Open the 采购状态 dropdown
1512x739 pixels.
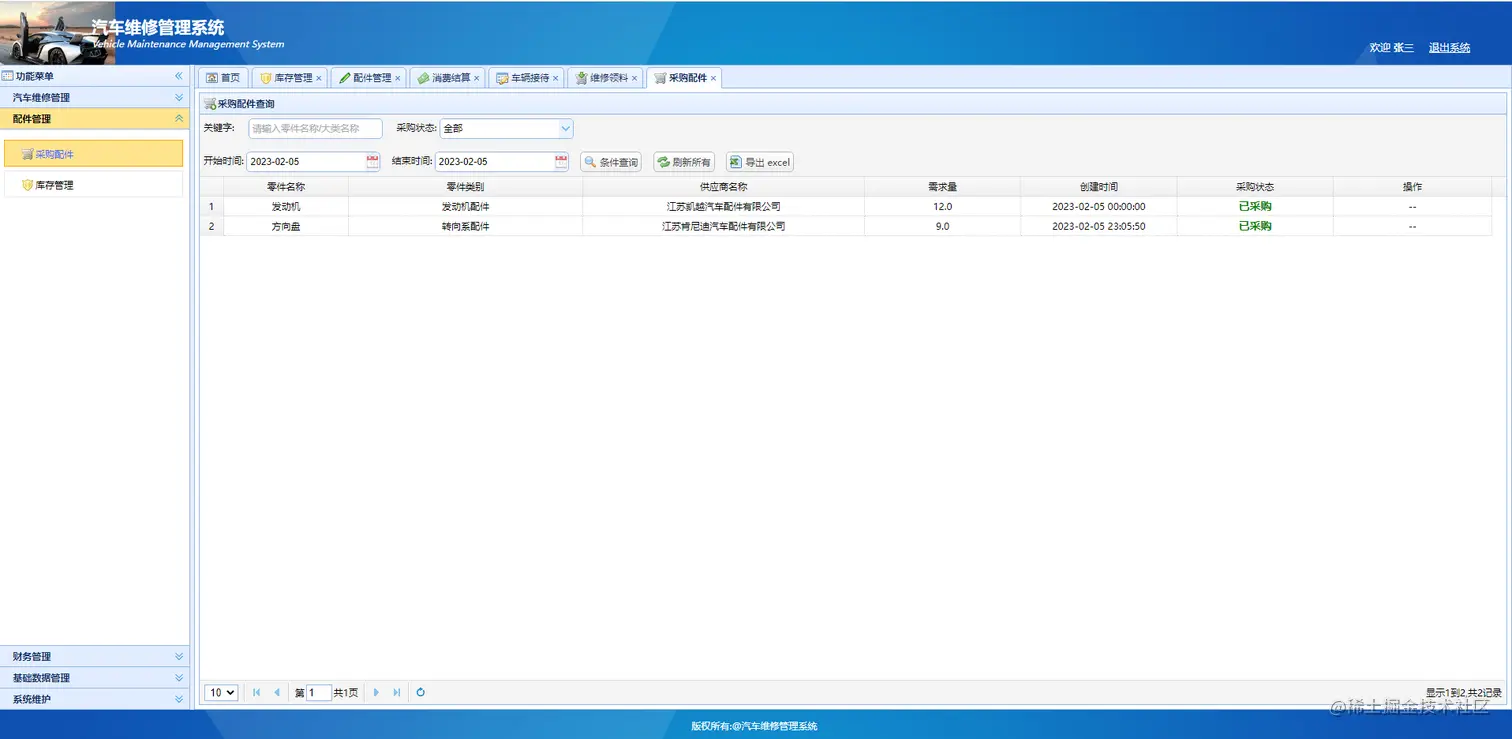[565, 128]
